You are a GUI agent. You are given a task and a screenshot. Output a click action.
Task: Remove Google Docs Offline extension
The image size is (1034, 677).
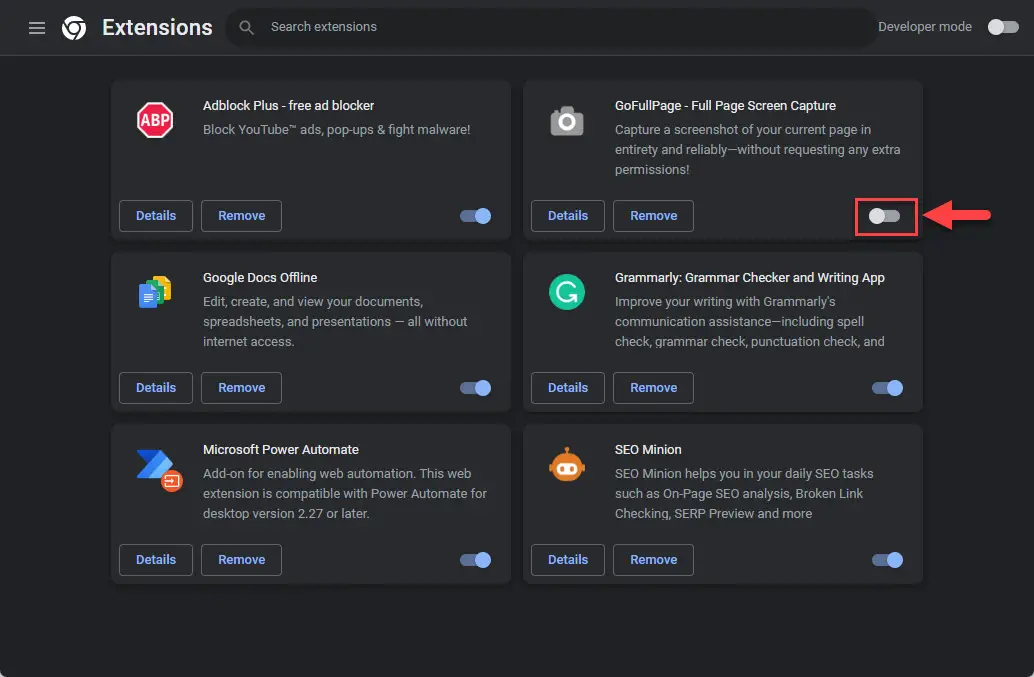click(241, 388)
